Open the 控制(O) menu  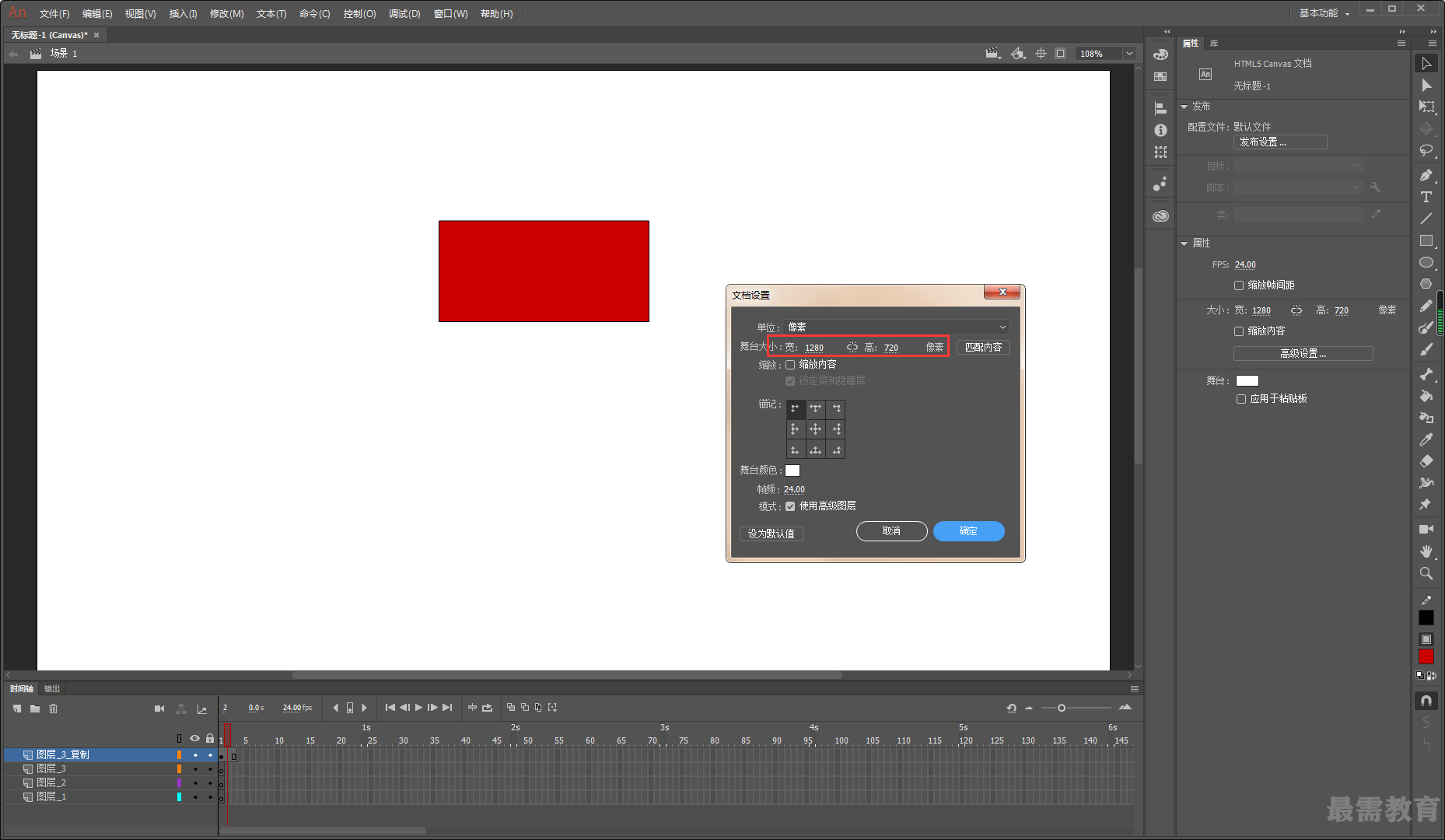[359, 14]
